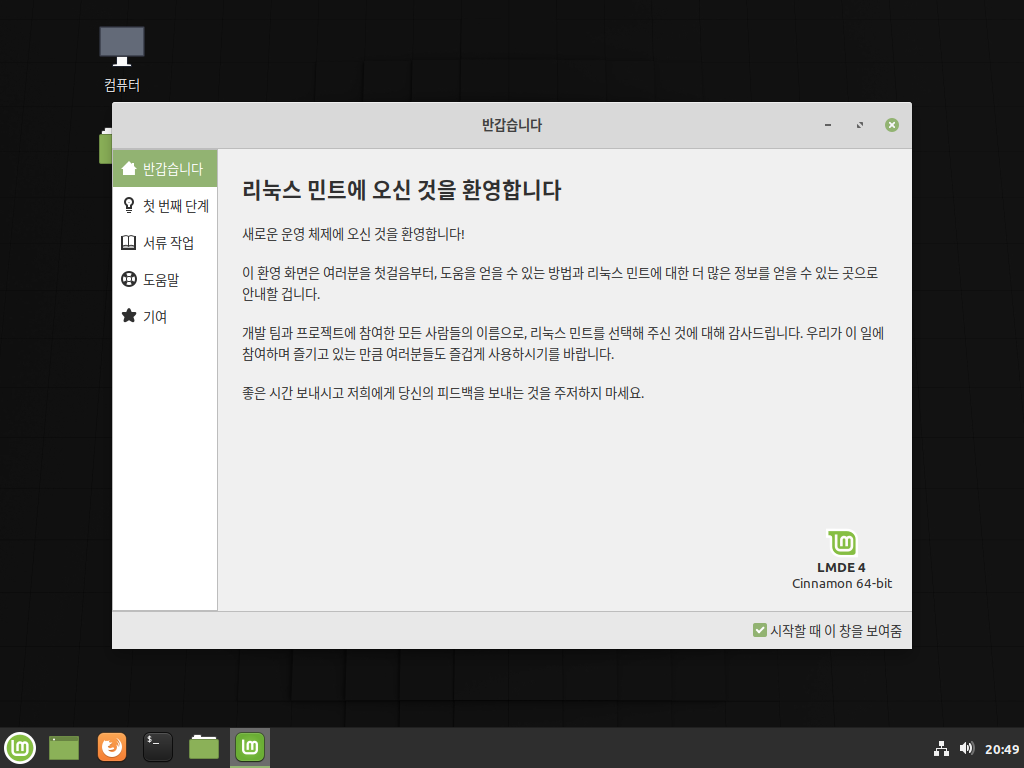
Task: Click the line 새로운 운영 체제에 오신 것을 환영합니다!
Action: (353, 234)
